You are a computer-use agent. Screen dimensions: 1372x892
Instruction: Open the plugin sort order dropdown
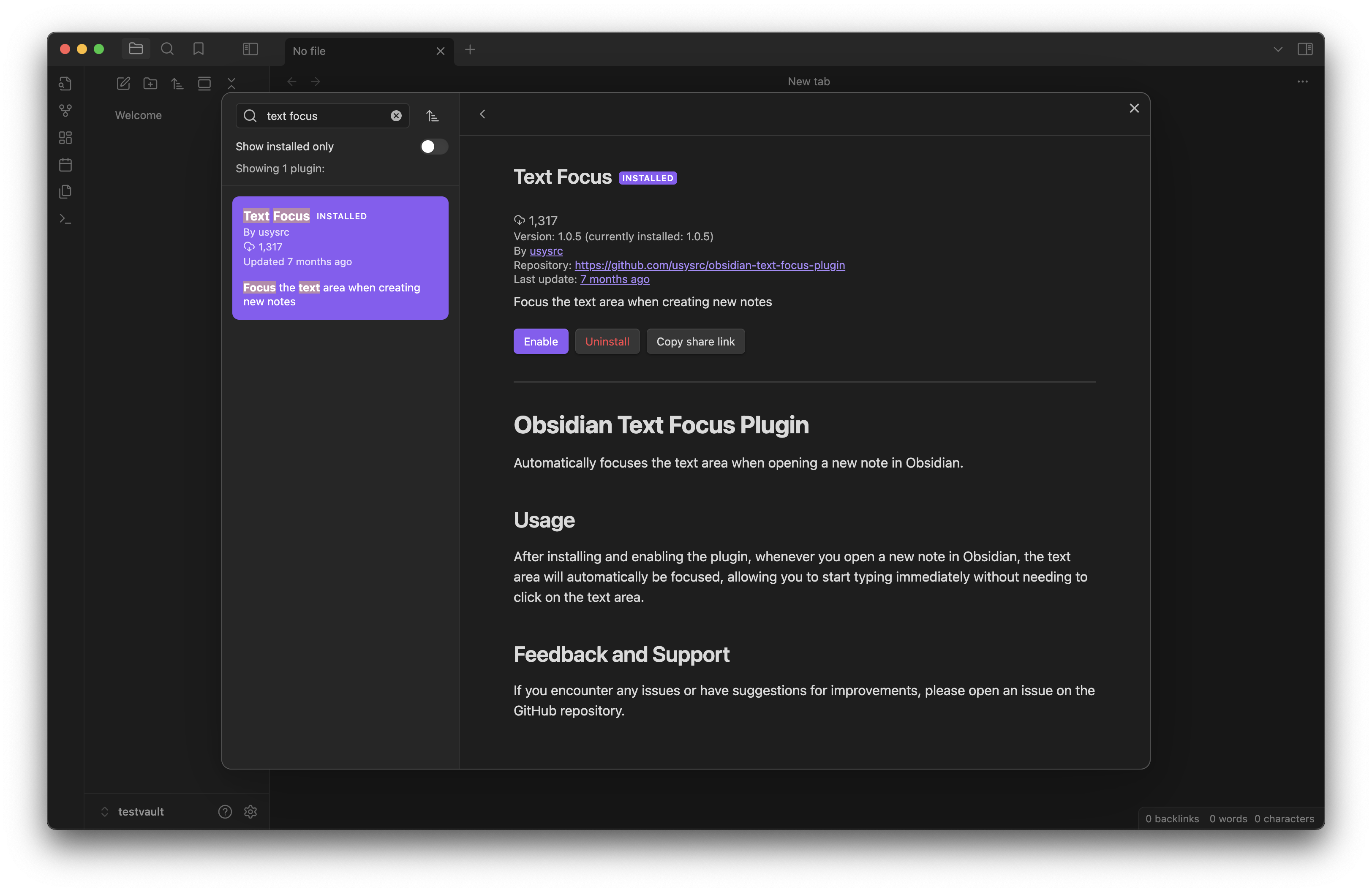[x=433, y=116]
